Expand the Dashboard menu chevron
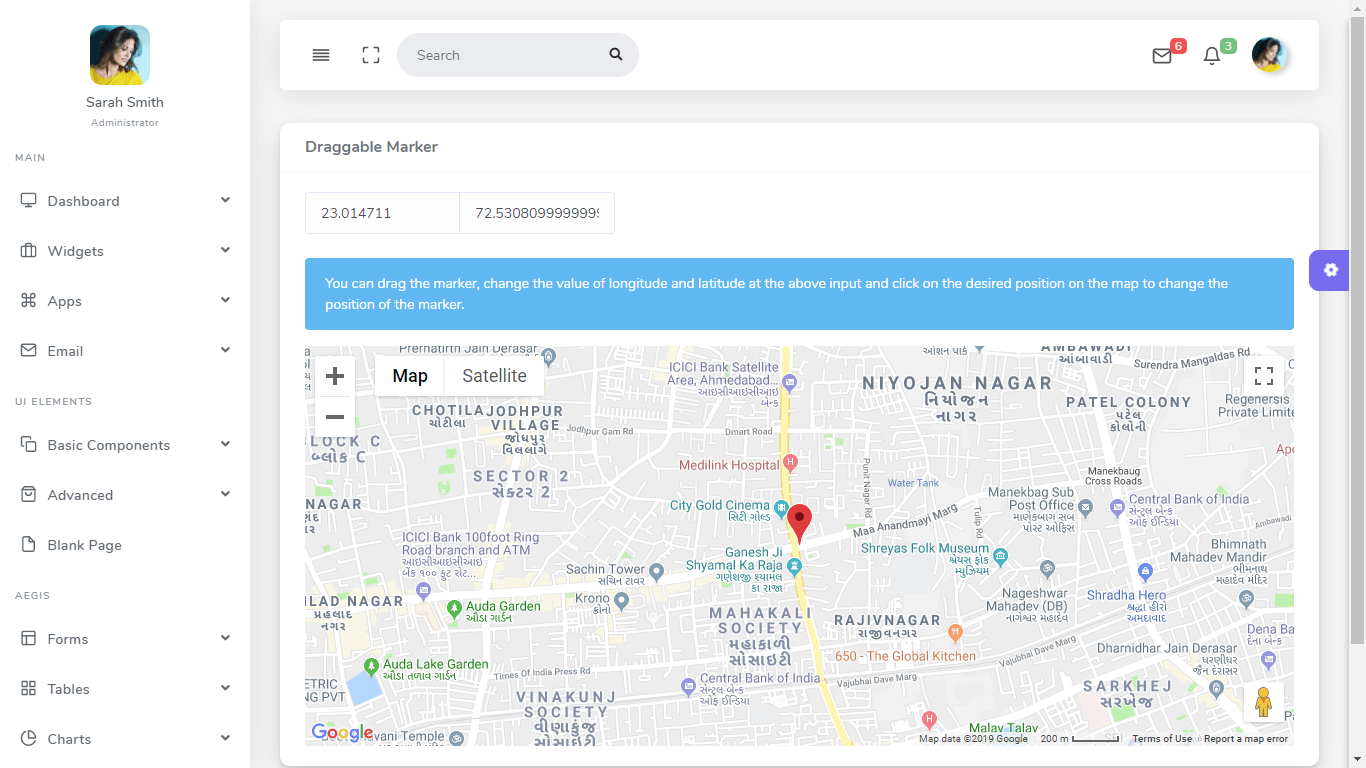Screen dimensions: 1366x768 (x=225, y=200)
